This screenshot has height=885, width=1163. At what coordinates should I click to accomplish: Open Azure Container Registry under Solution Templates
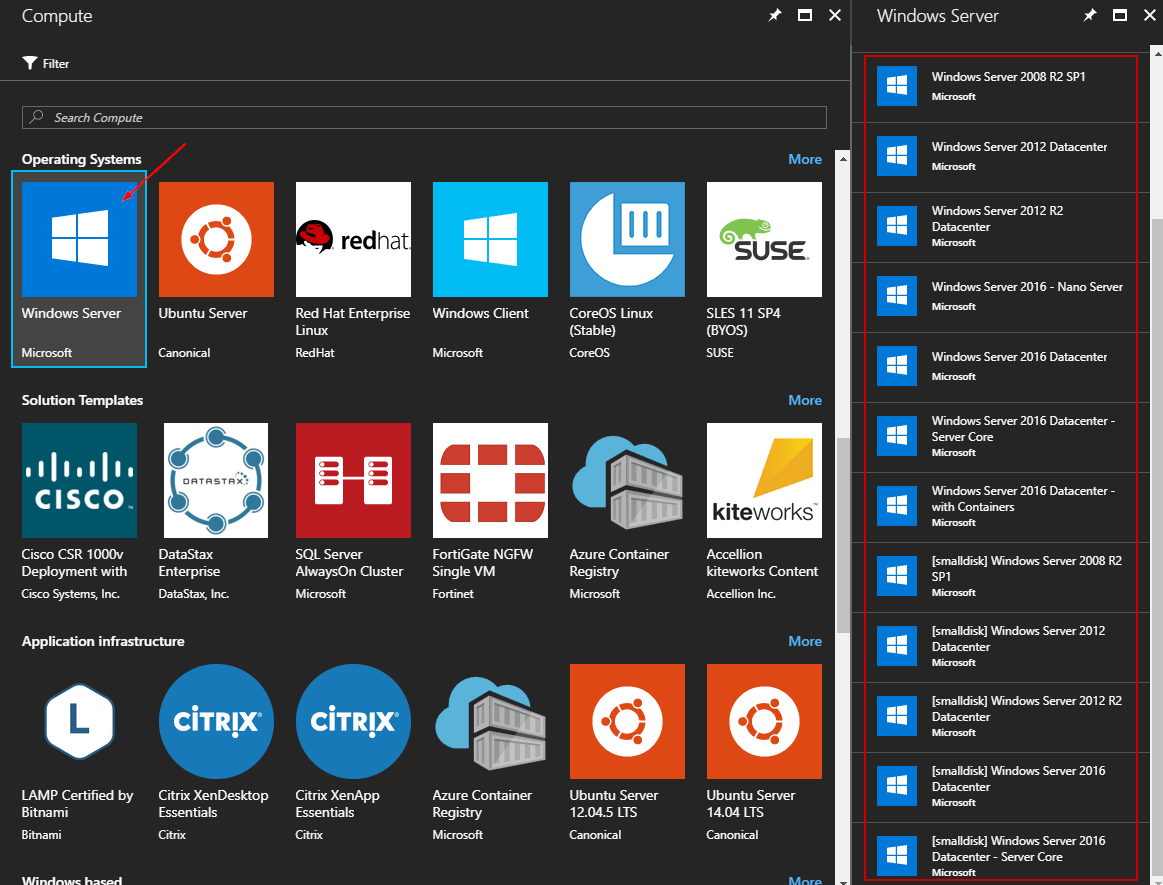pyautogui.click(x=627, y=512)
